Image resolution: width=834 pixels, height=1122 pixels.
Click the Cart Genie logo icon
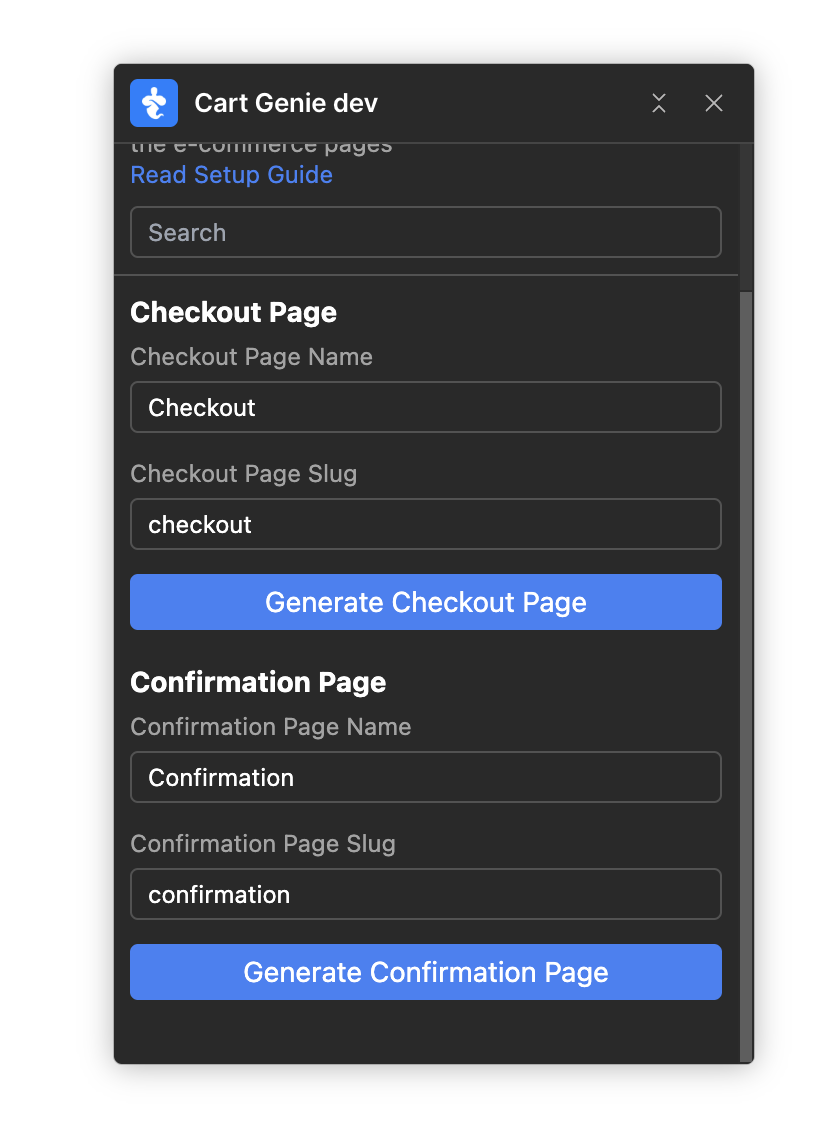click(154, 103)
